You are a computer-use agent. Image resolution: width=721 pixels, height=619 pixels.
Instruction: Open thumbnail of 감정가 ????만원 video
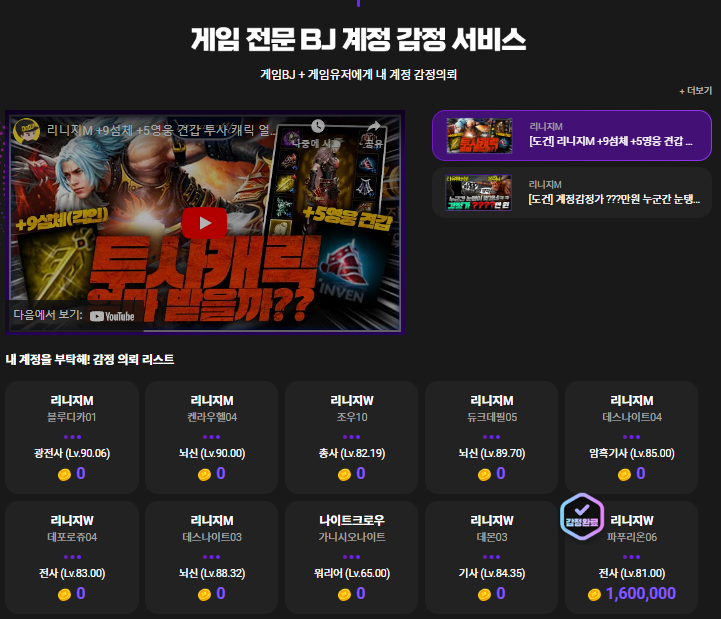(x=479, y=193)
